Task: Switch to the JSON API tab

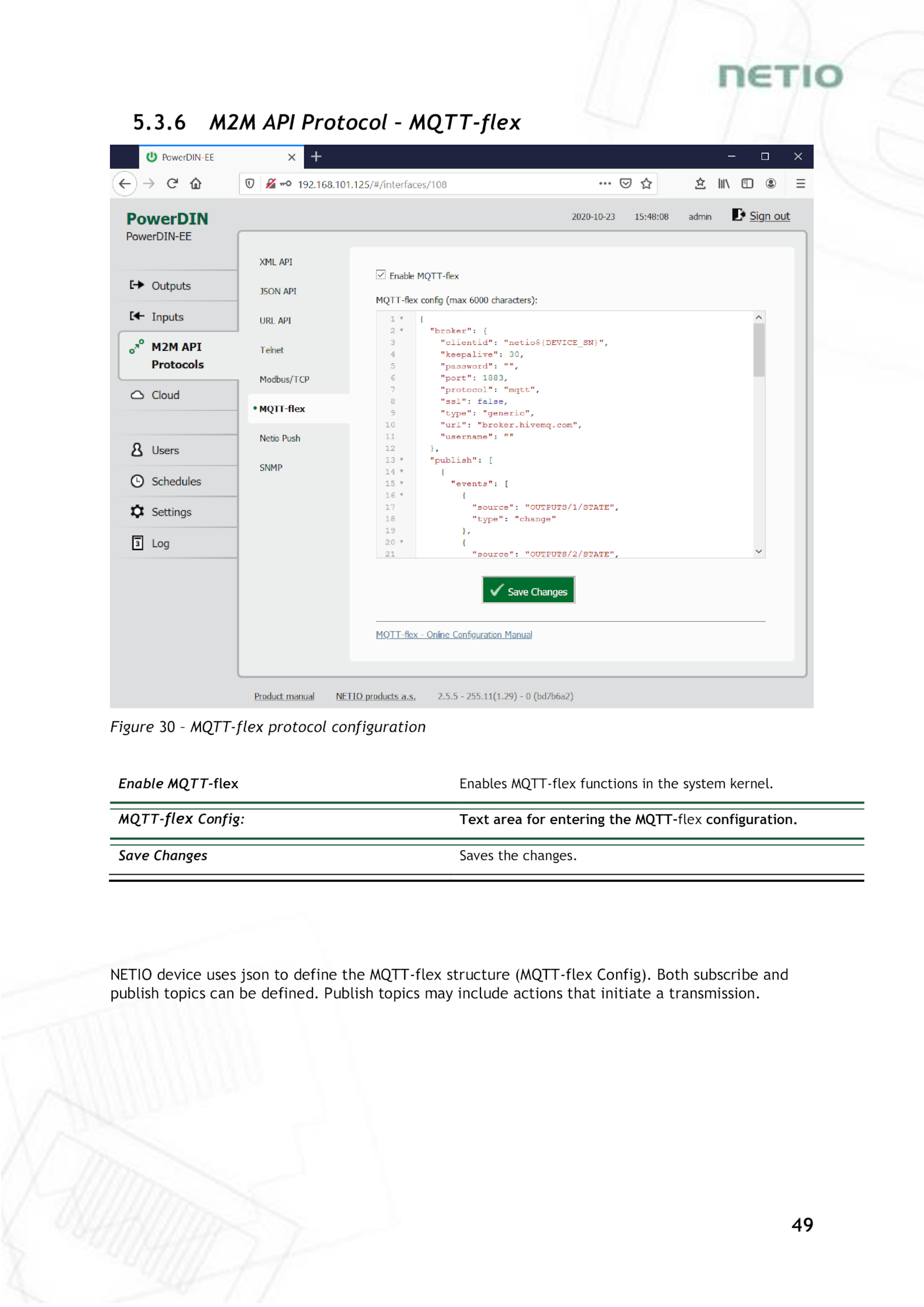Action: tap(278, 291)
